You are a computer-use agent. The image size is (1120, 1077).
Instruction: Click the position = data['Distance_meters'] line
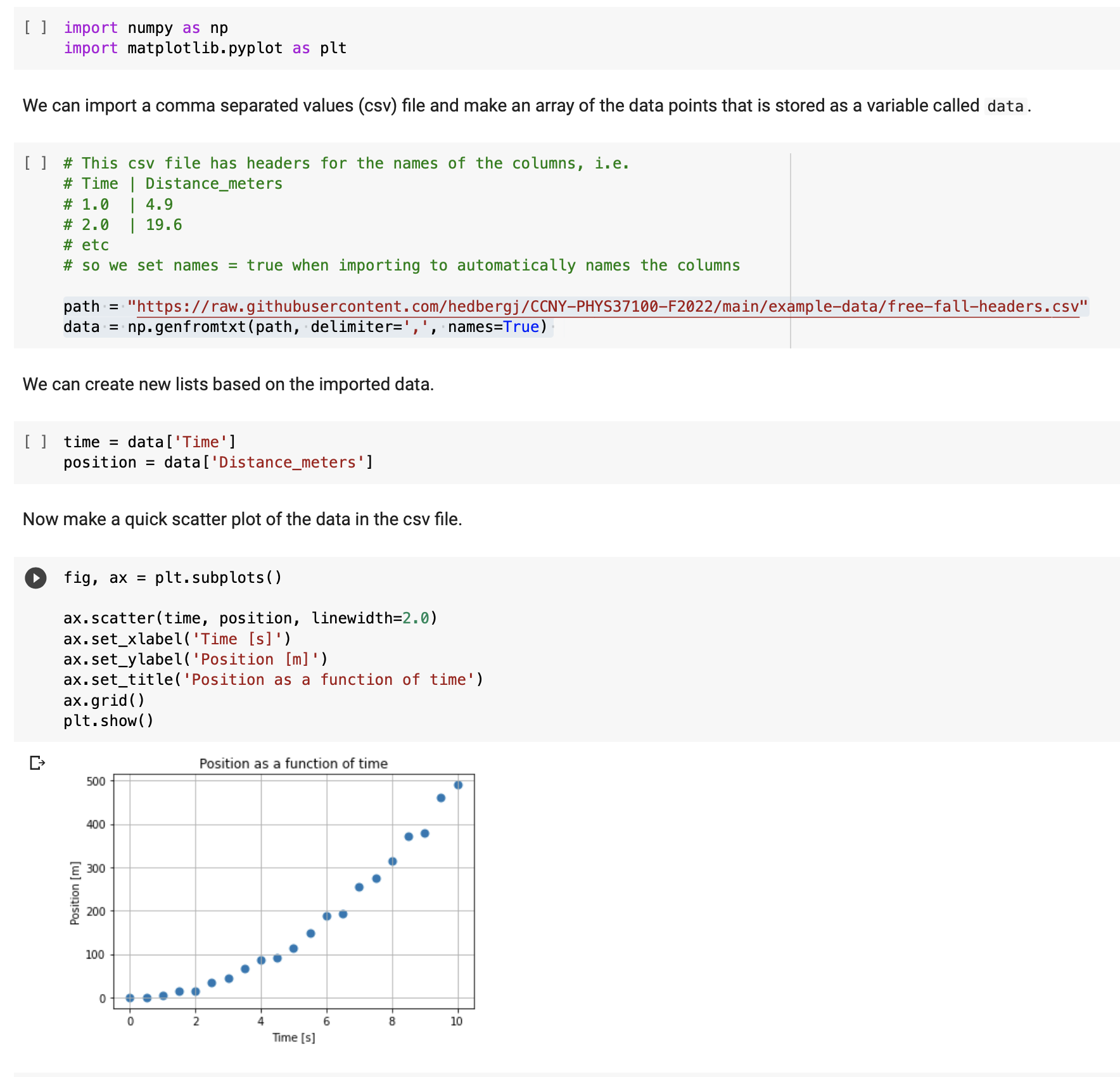tap(218, 462)
